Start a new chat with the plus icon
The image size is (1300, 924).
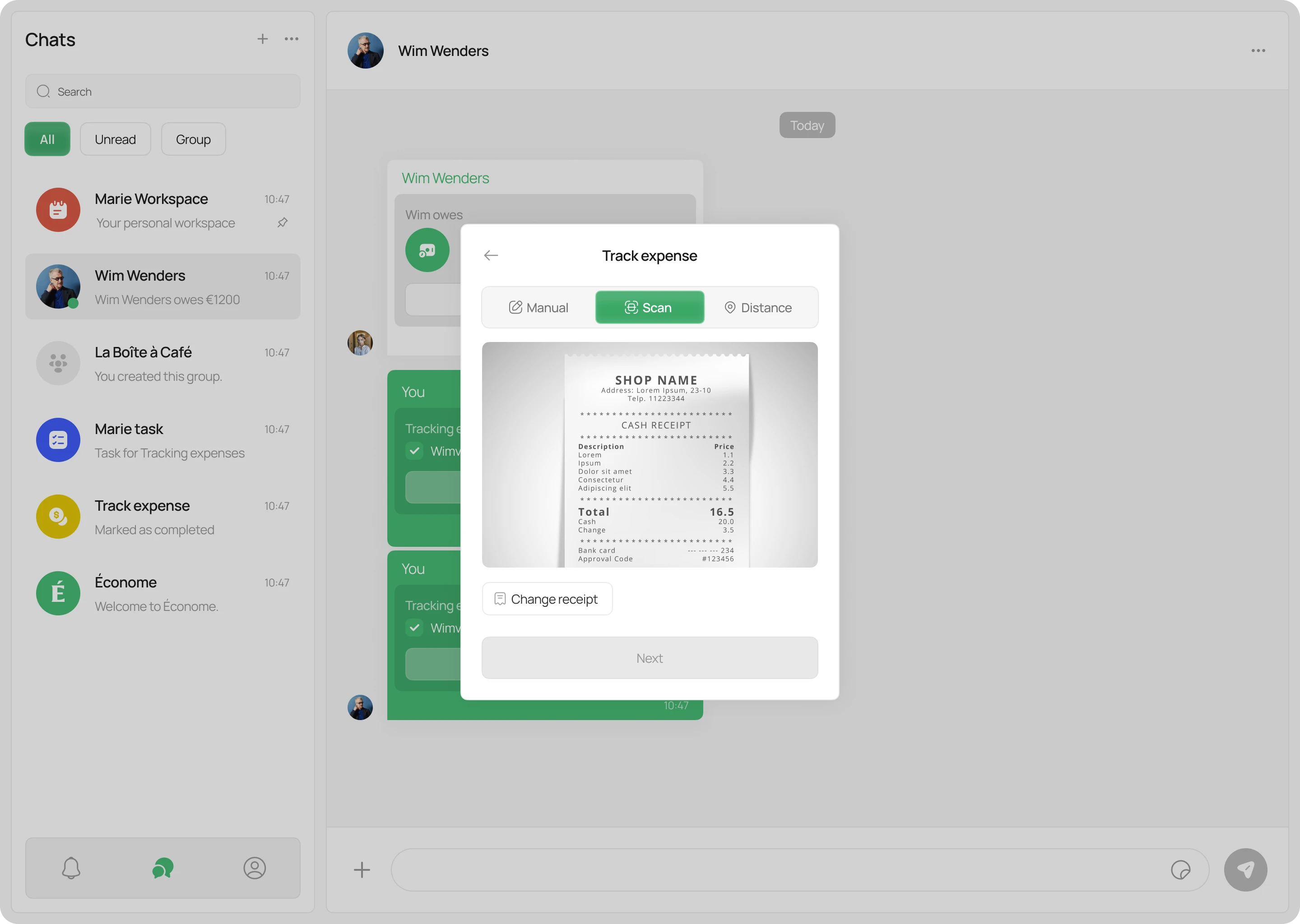(262, 39)
